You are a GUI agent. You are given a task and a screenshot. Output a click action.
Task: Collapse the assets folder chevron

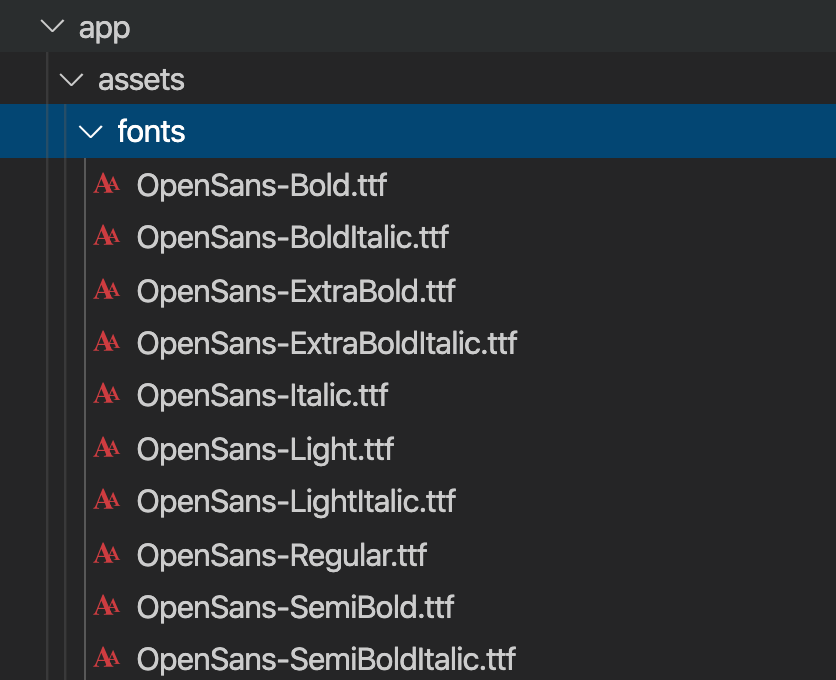click(x=71, y=80)
